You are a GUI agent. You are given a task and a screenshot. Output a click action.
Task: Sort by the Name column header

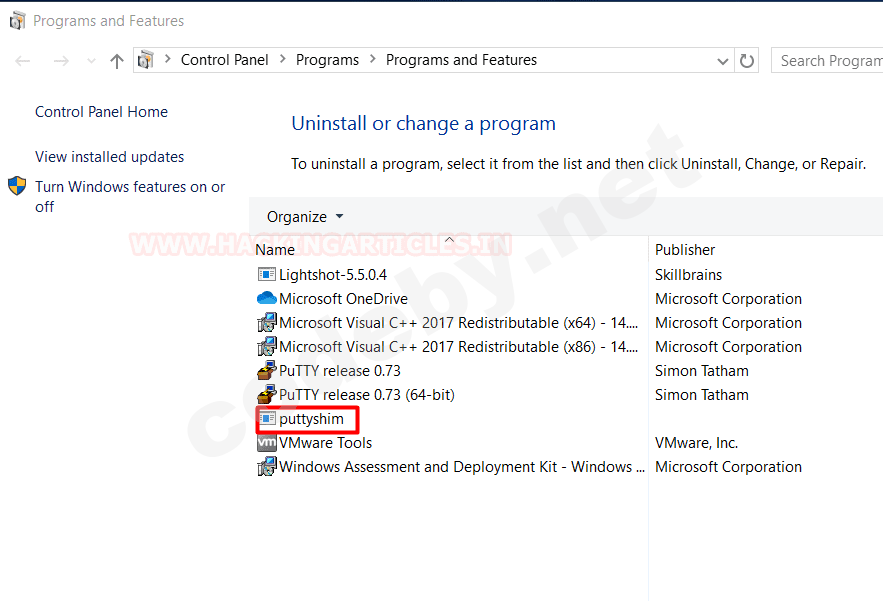pos(275,250)
